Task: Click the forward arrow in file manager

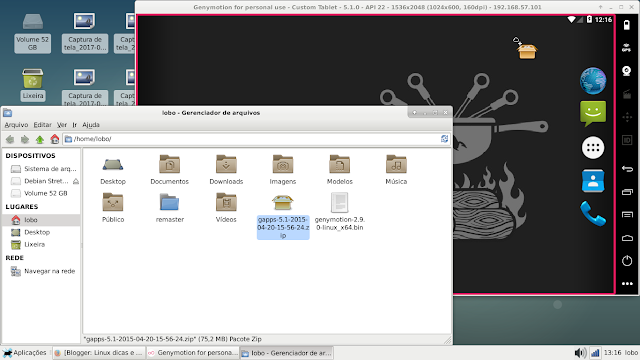Action: pos(25,140)
